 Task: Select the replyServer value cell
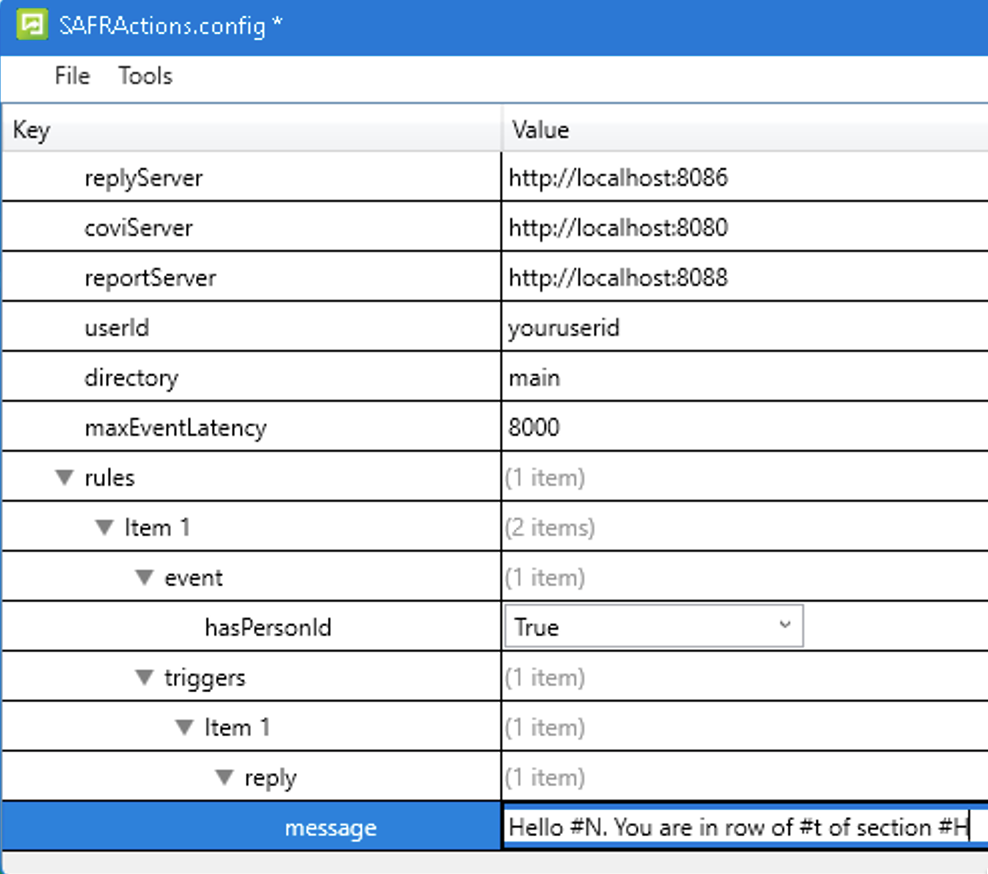point(618,178)
